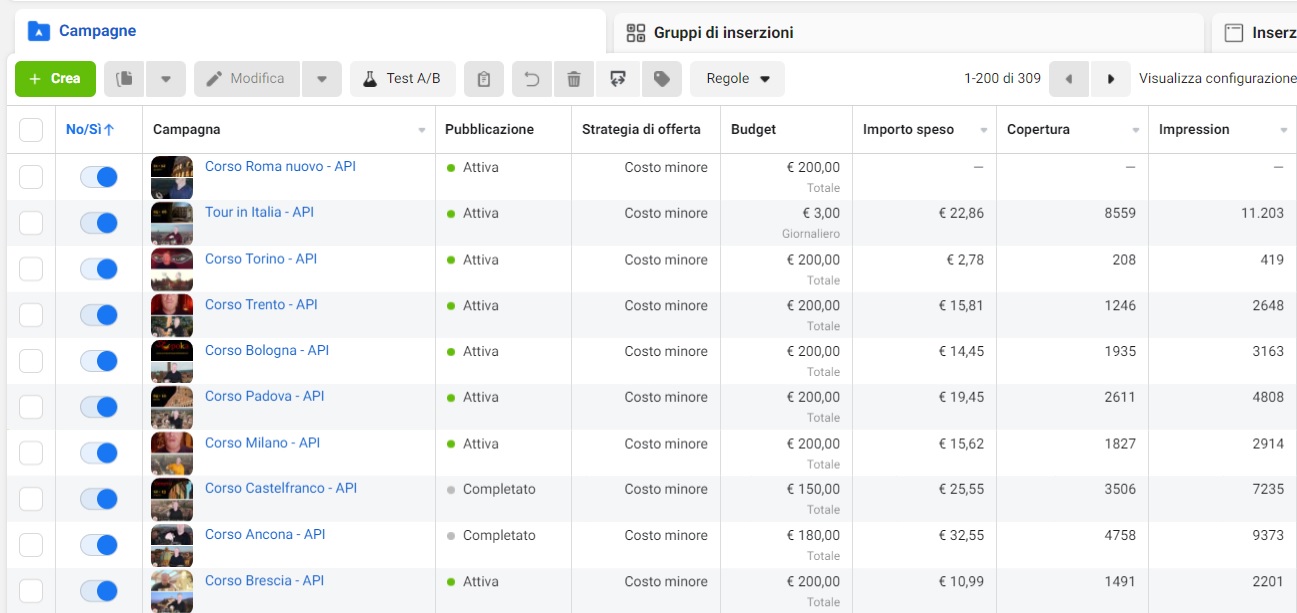Open the dropdown arrow next to duplicate
Viewport: 1297px width, 613px height.
tap(166, 79)
